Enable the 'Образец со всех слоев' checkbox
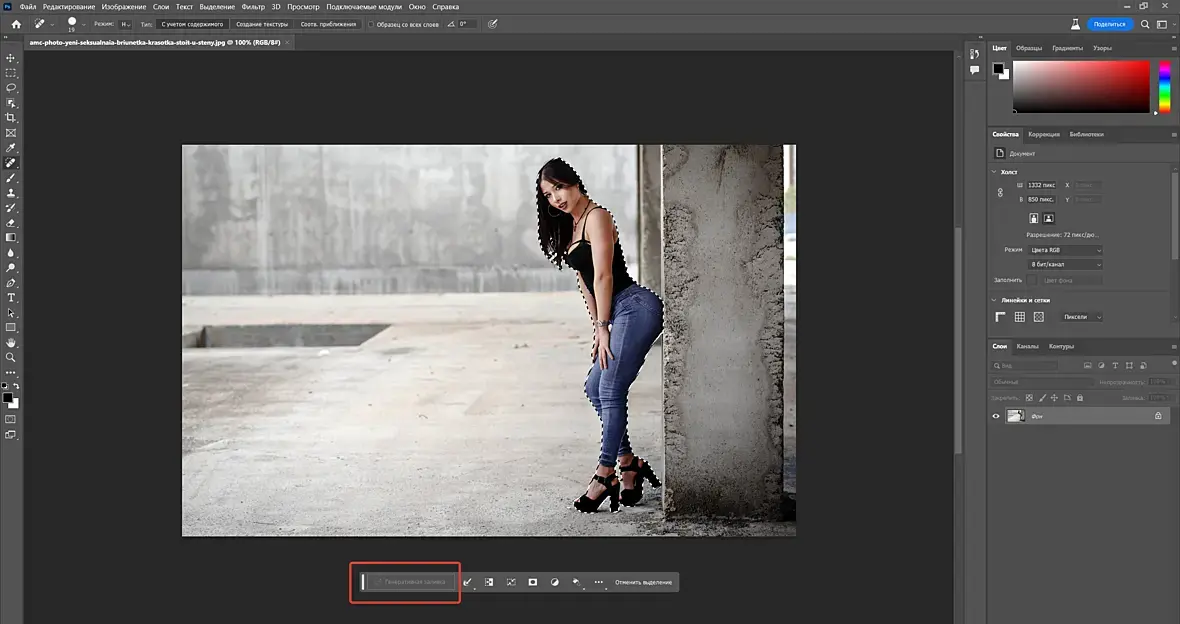Screen dimensions: 1180x624 pyautogui.click(x=371, y=24)
